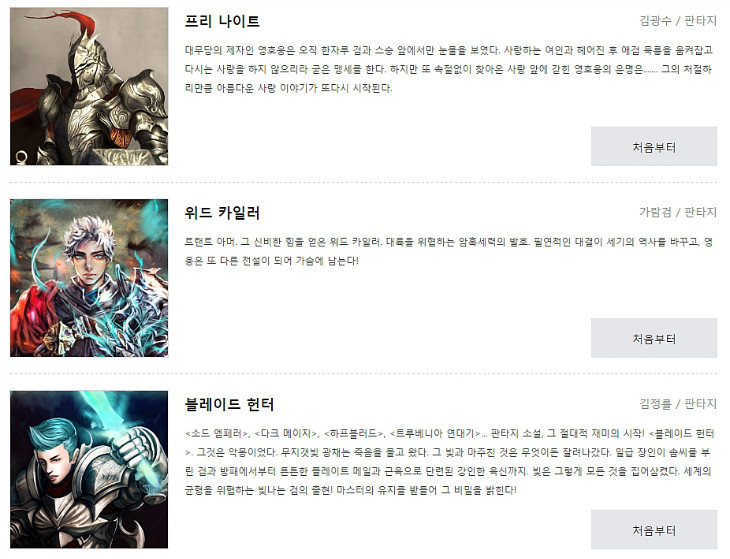This screenshot has width=730, height=559.
Task: Select the 블레이드 헌터 novel title
Action: tap(229, 404)
